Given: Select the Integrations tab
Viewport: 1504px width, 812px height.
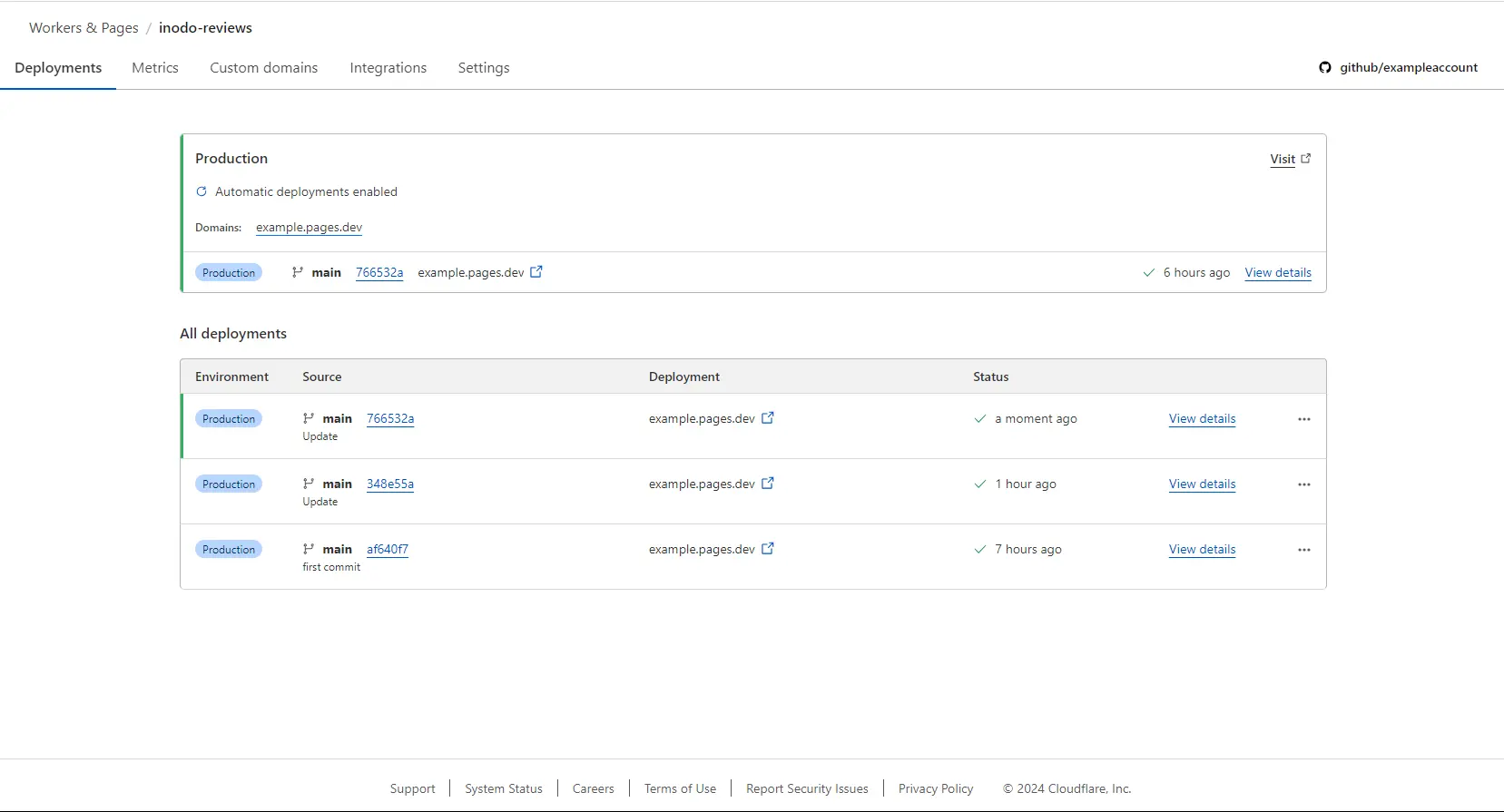Looking at the screenshot, I should pos(388,68).
